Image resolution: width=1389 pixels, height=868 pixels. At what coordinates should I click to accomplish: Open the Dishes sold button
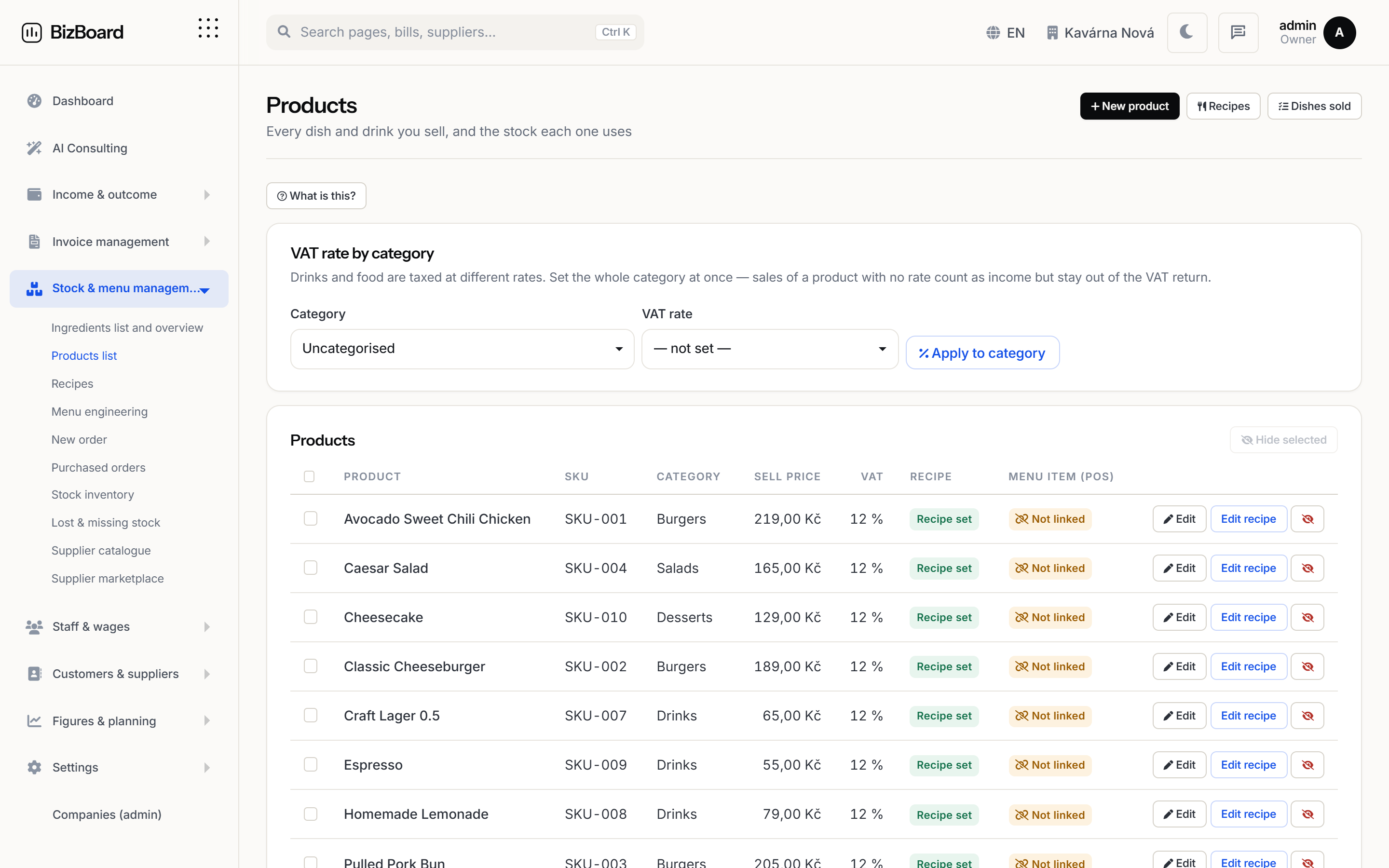pyautogui.click(x=1314, y=106)
